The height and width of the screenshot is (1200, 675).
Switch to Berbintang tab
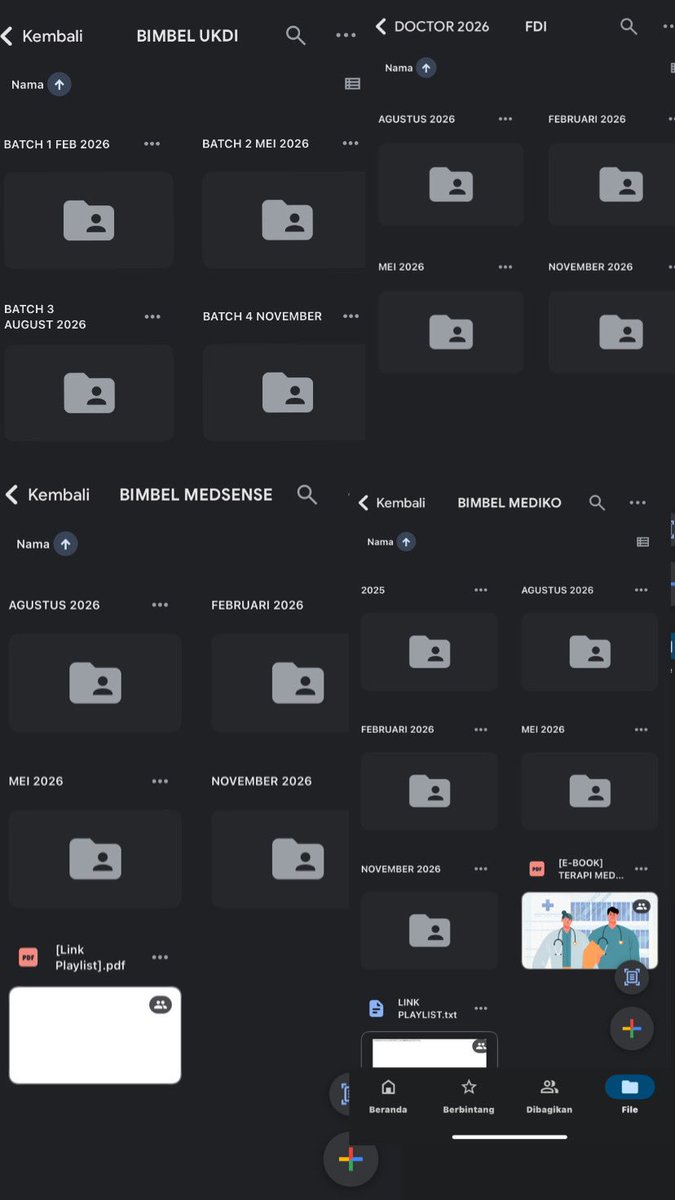pos(468,1095)
